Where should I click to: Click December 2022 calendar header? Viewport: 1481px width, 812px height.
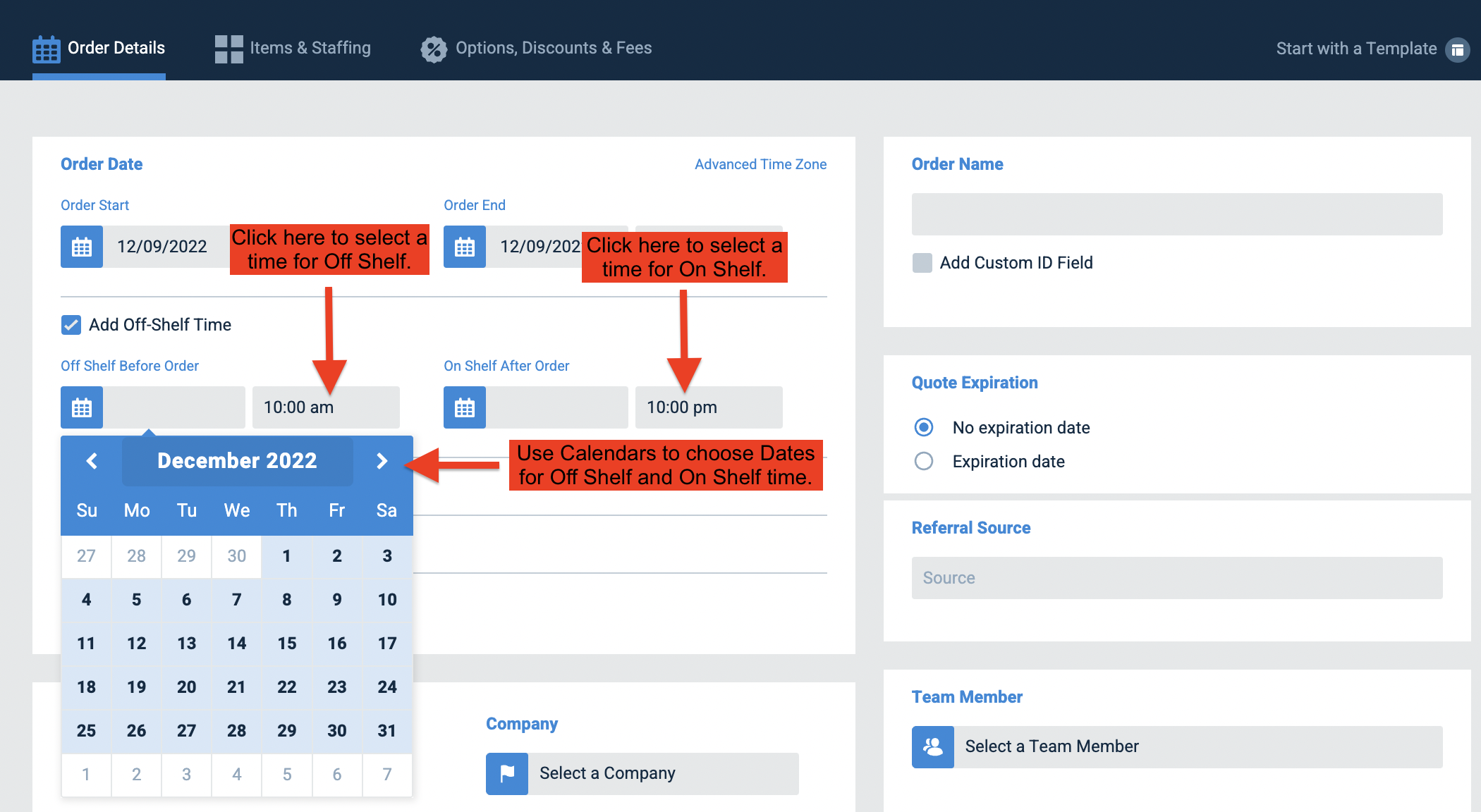click(237, 461)
